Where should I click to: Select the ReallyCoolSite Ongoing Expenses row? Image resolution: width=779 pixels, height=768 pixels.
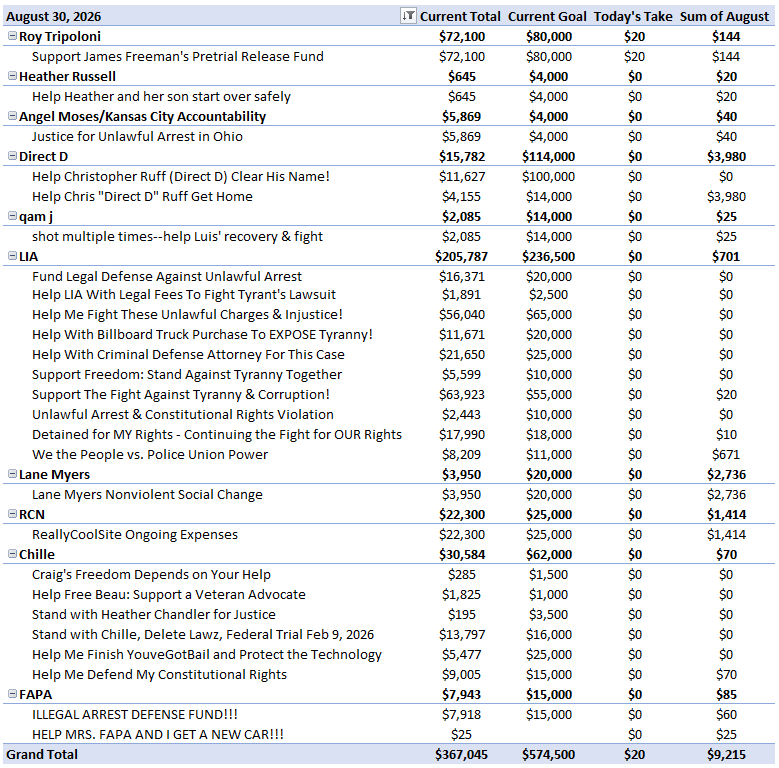(x=389, y=535)
